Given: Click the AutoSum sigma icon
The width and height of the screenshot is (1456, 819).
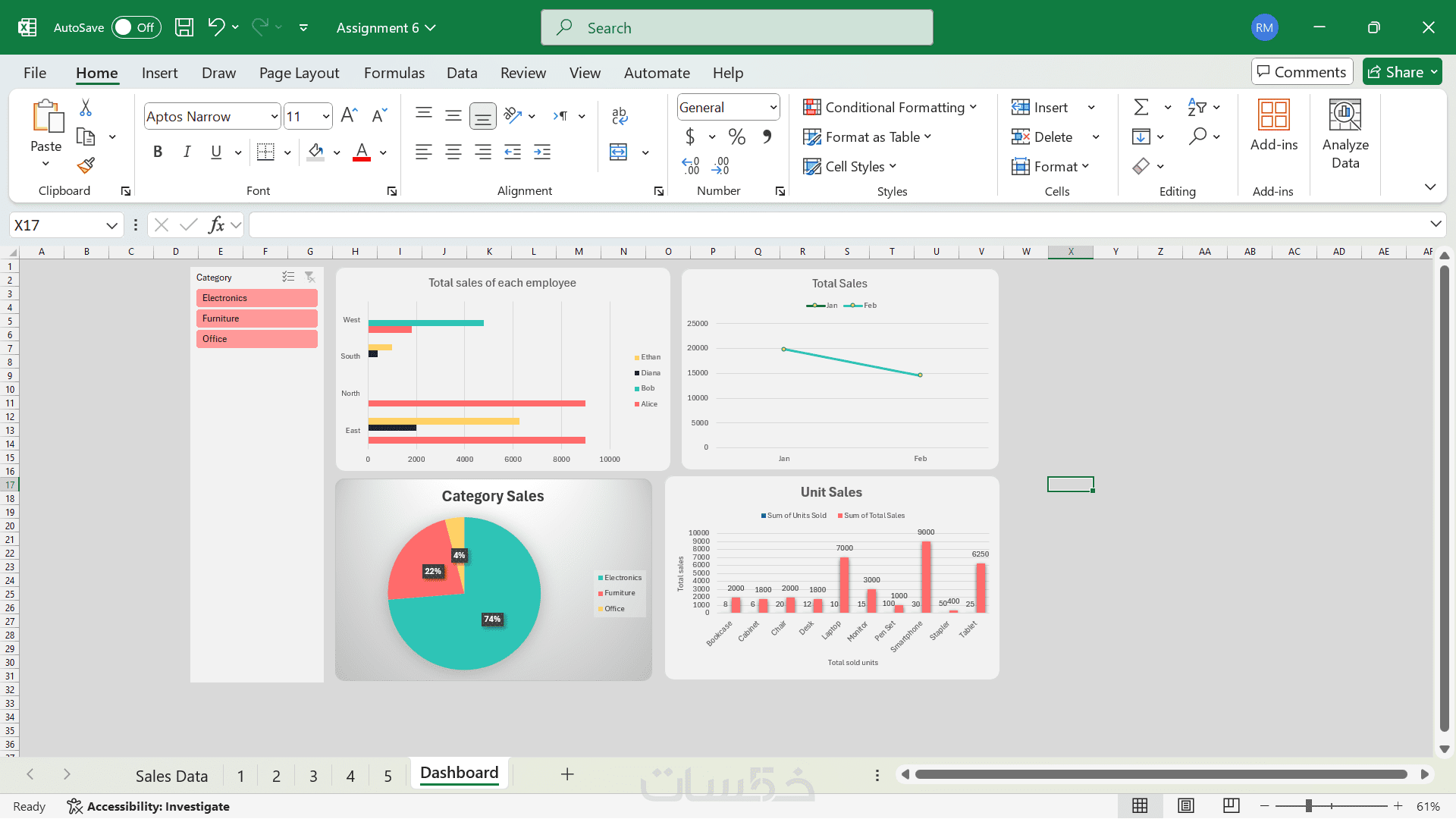Looking at the screenshot, I should [x=1141, y=107].
